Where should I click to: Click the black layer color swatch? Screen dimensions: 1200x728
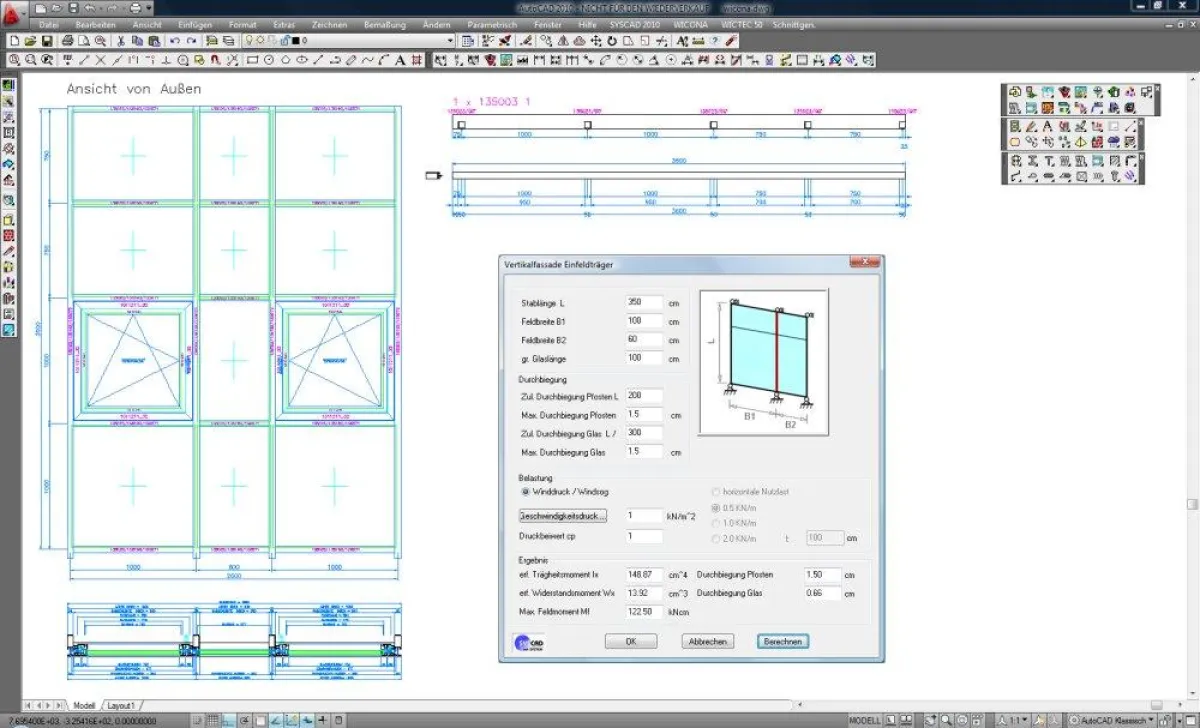[295, 41]
